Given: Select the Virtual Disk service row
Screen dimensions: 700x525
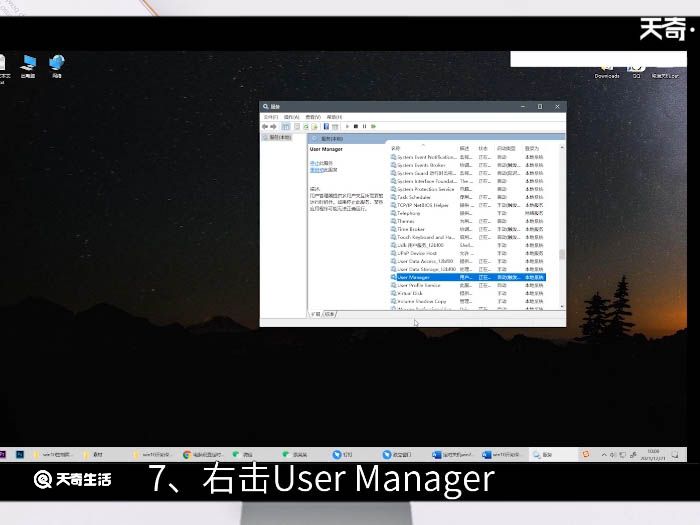Looking at the screenshot, I should pos(467,293).
